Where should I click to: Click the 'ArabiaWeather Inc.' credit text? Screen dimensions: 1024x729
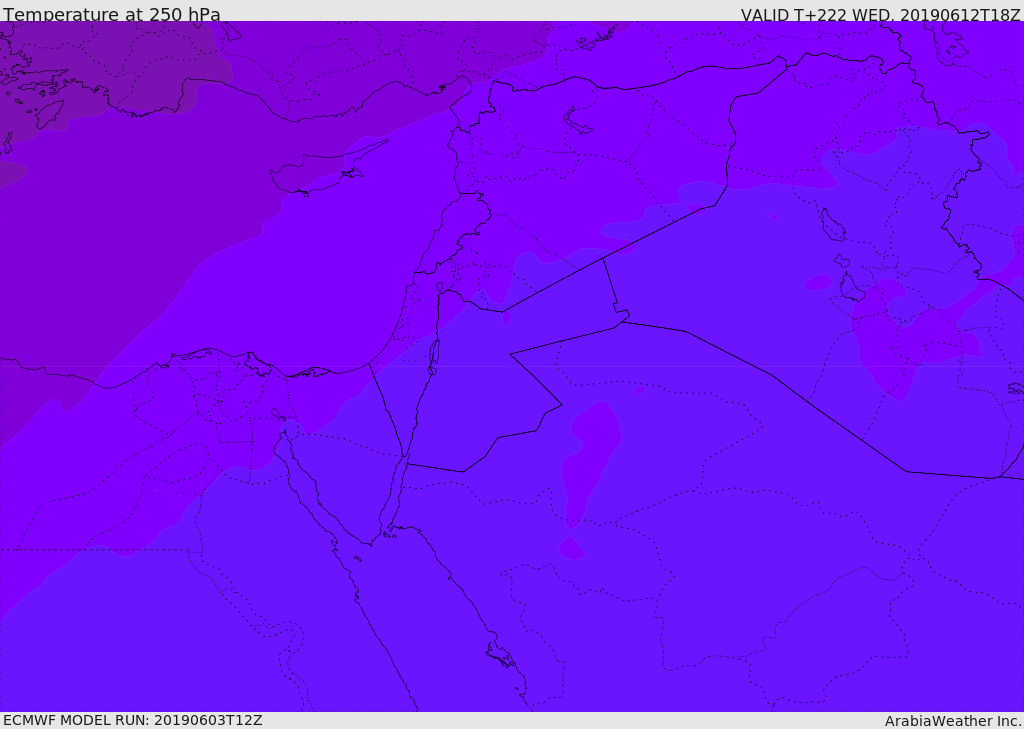(x=953, y=721)
